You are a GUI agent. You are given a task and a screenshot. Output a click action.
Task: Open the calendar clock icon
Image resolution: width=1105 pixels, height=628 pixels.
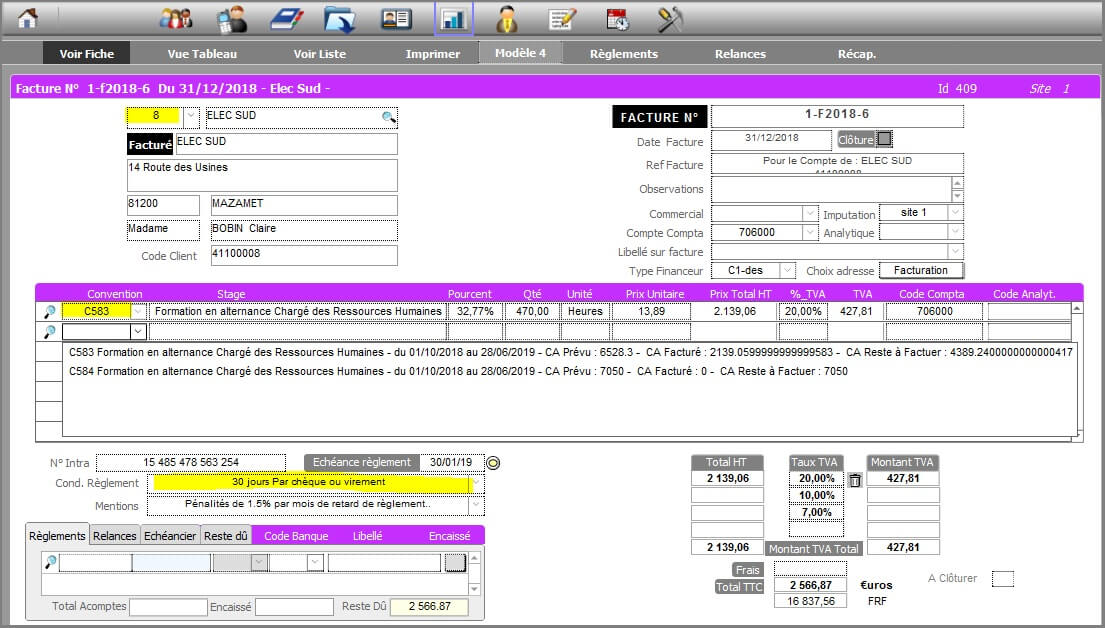[618, 18]
